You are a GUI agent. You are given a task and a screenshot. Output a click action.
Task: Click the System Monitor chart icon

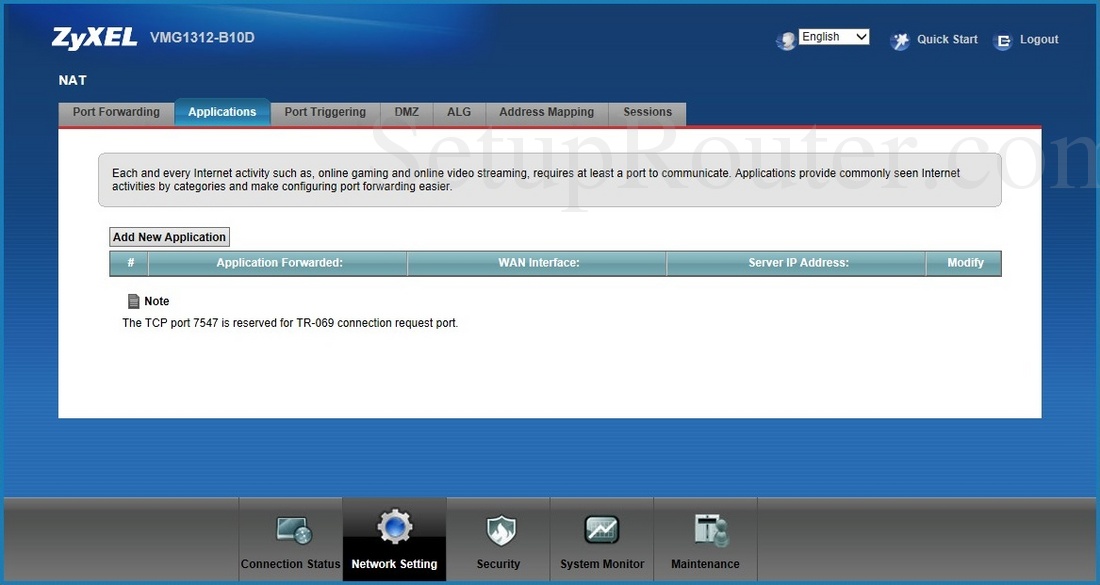[x=601, y=528]
